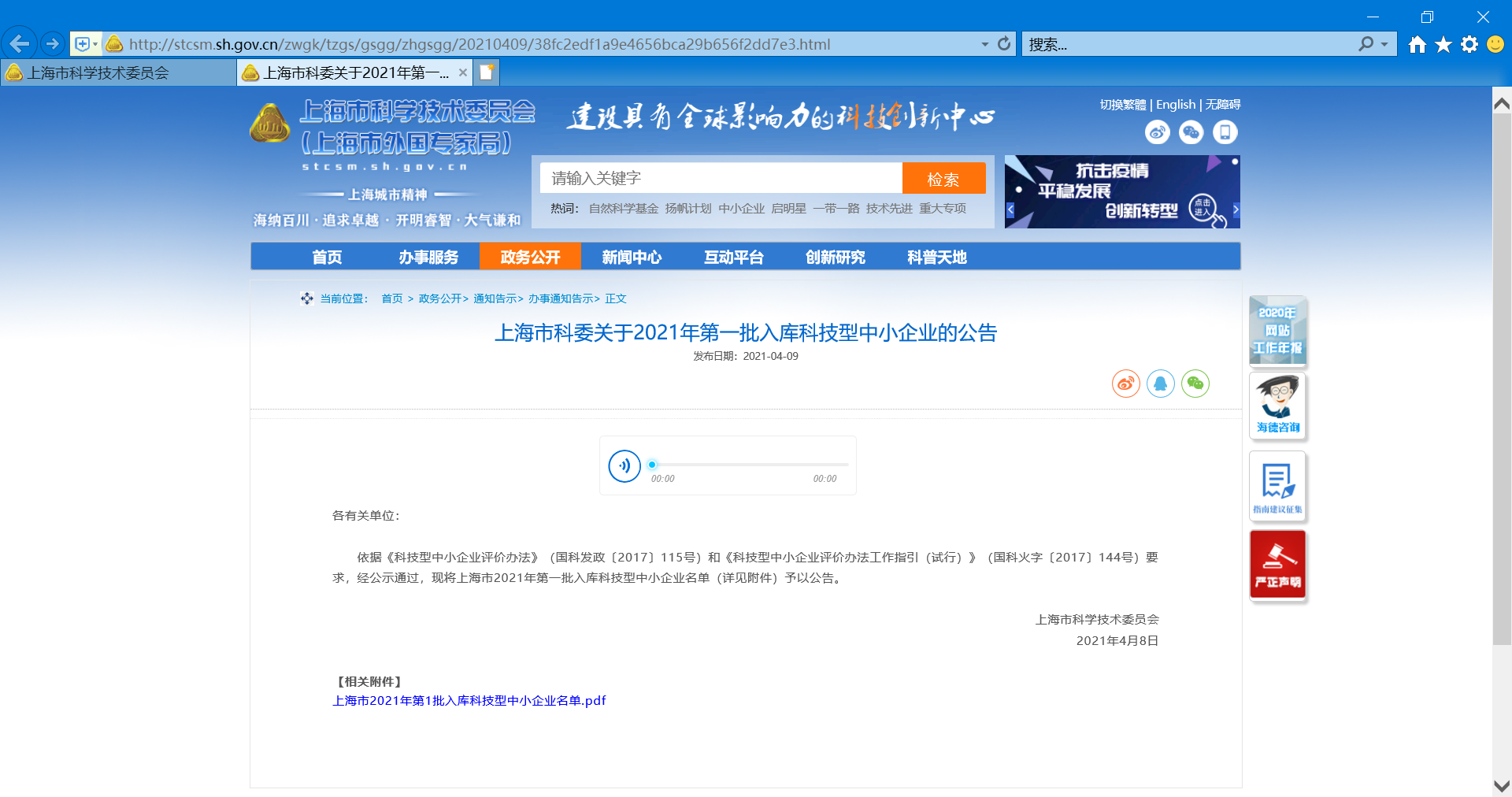Image resolution: width=1512 pixels, height=797 pixels.
Task: Open 无障碍 accessibility mode
Action: pos(1223,105)
